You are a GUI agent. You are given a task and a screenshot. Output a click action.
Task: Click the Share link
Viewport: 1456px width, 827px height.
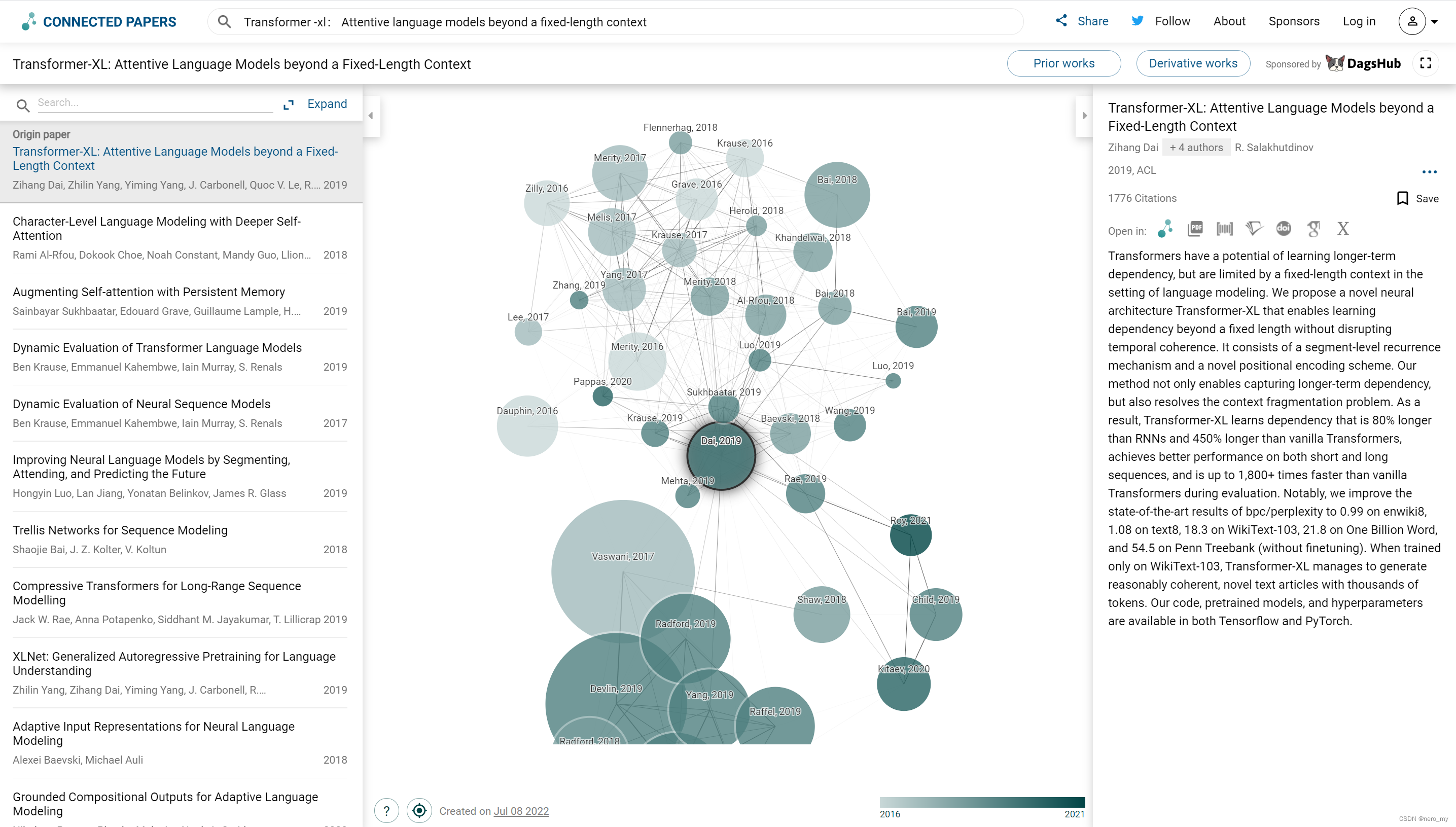(1082, 22)
